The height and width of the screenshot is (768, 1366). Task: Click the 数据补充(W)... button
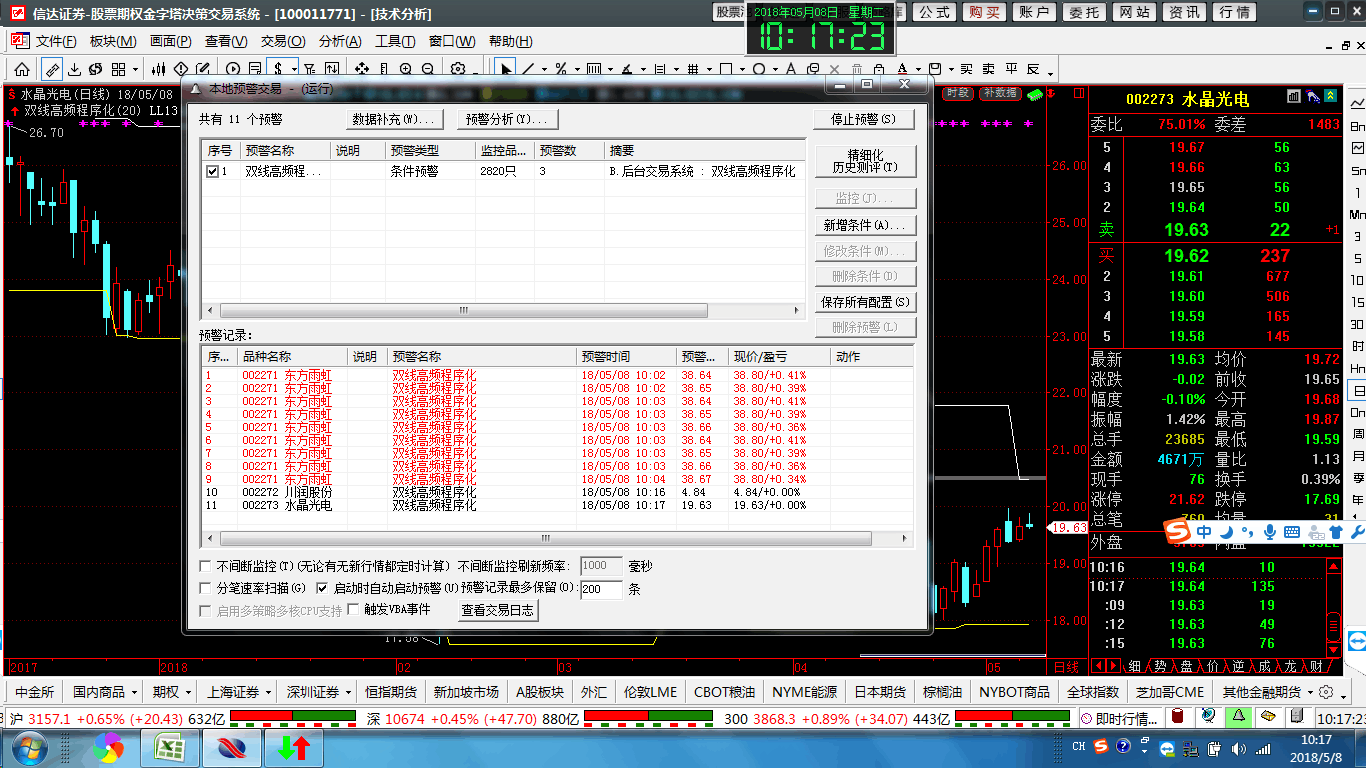coord(393,119)
